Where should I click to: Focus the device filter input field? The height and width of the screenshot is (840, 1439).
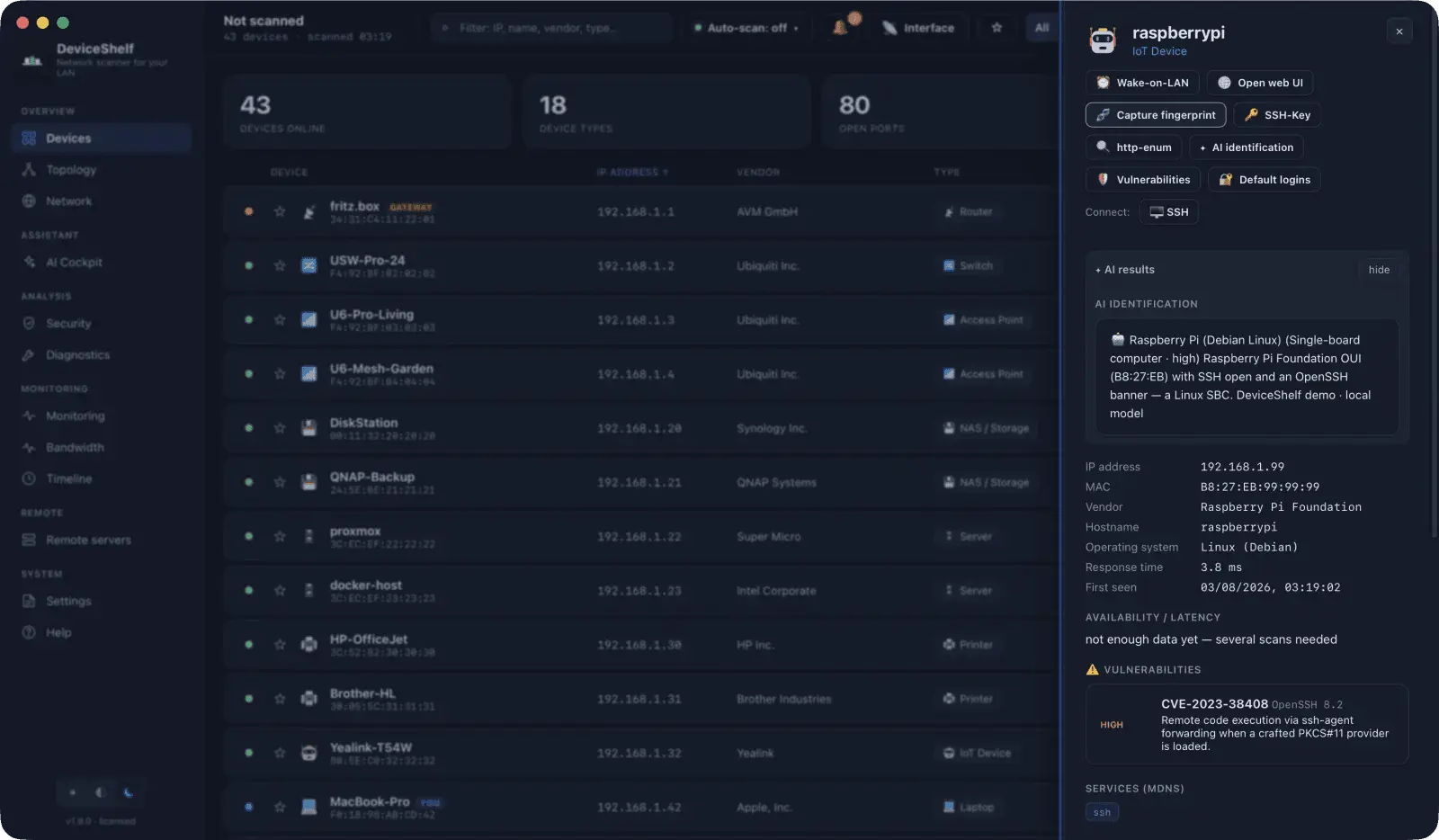coord(551,28)
